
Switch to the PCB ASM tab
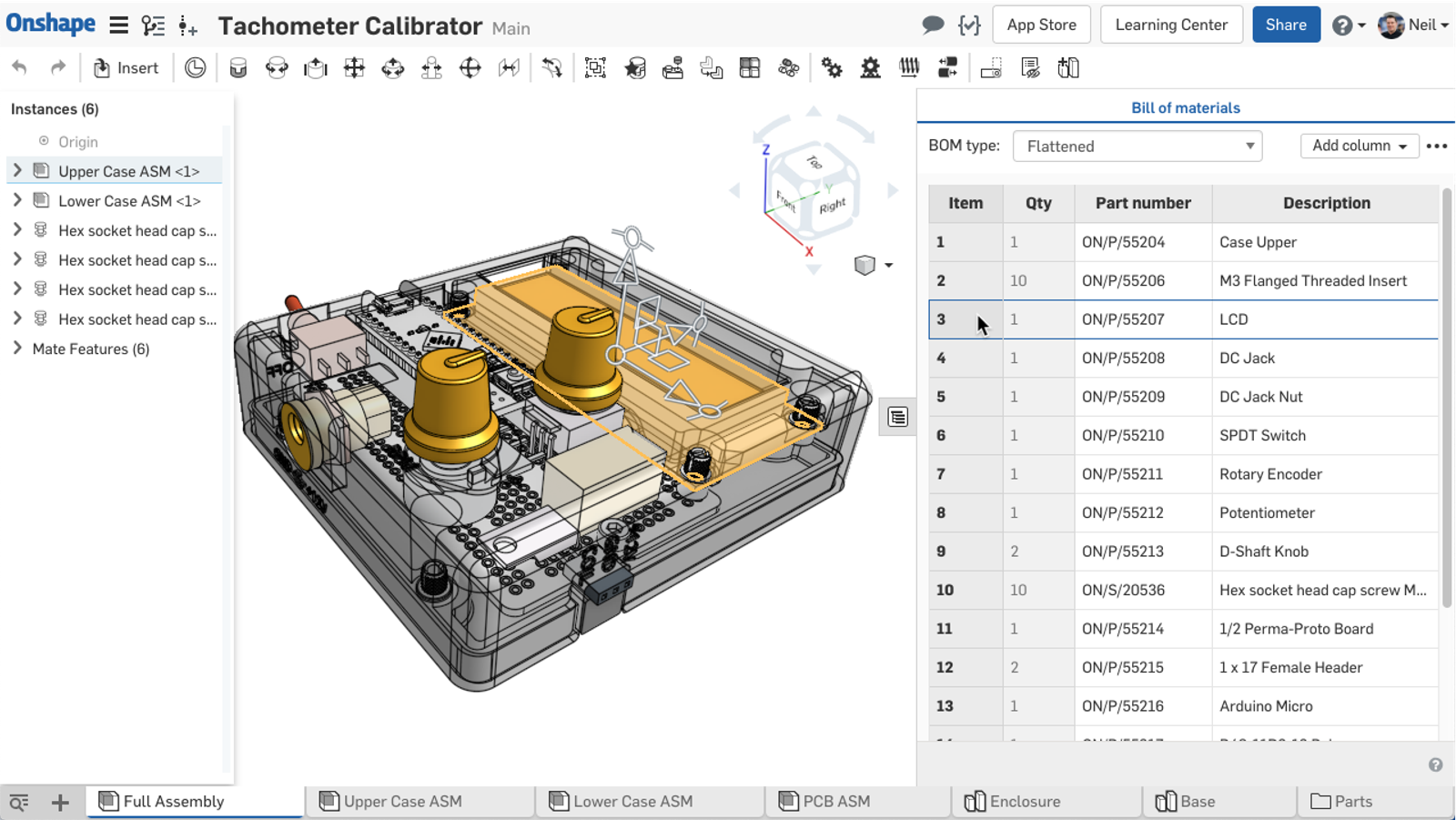[835, 802]
